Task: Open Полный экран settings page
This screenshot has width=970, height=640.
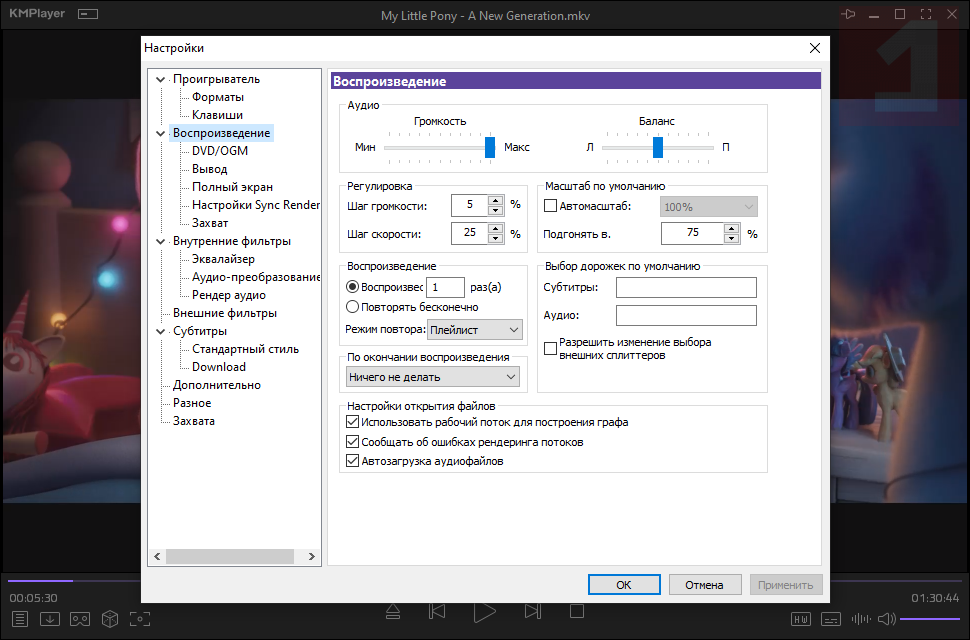Action: tap(232, 187)
